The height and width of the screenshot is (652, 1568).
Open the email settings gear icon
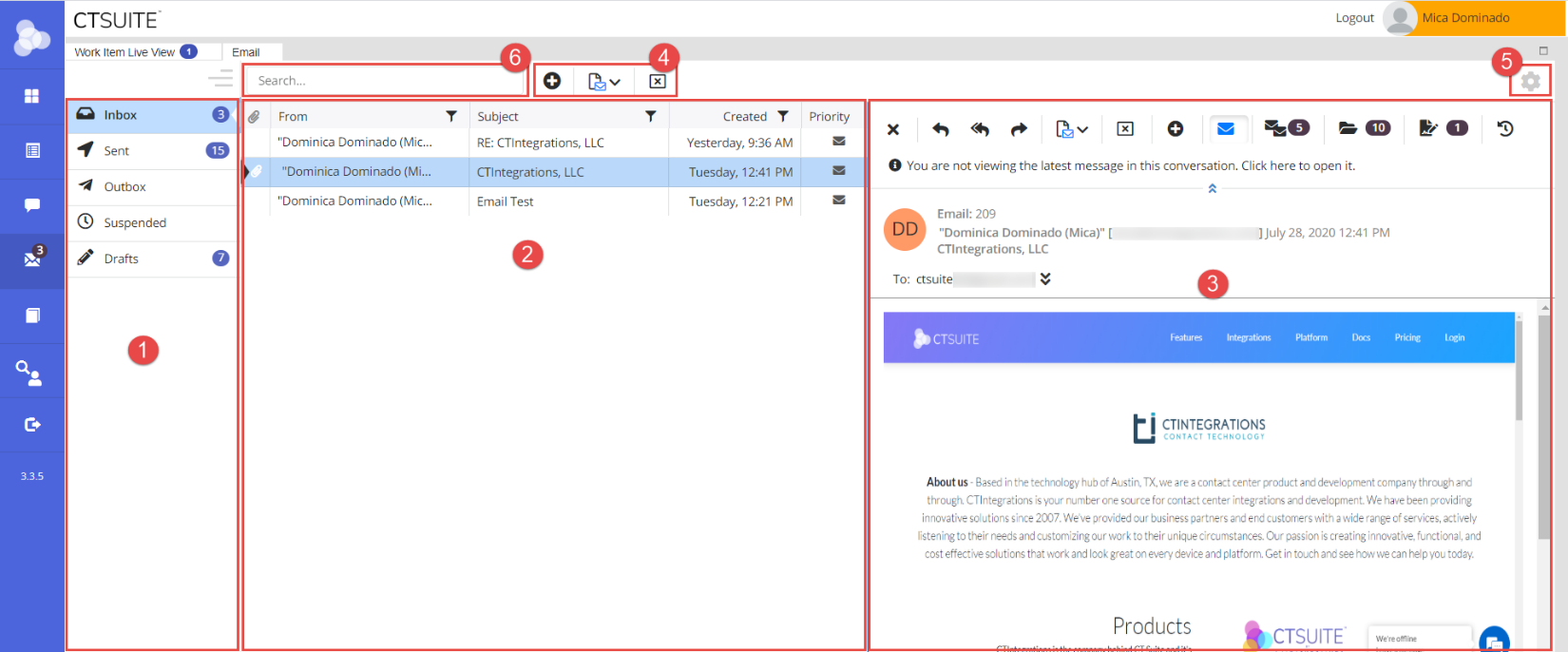[1530, 82]
